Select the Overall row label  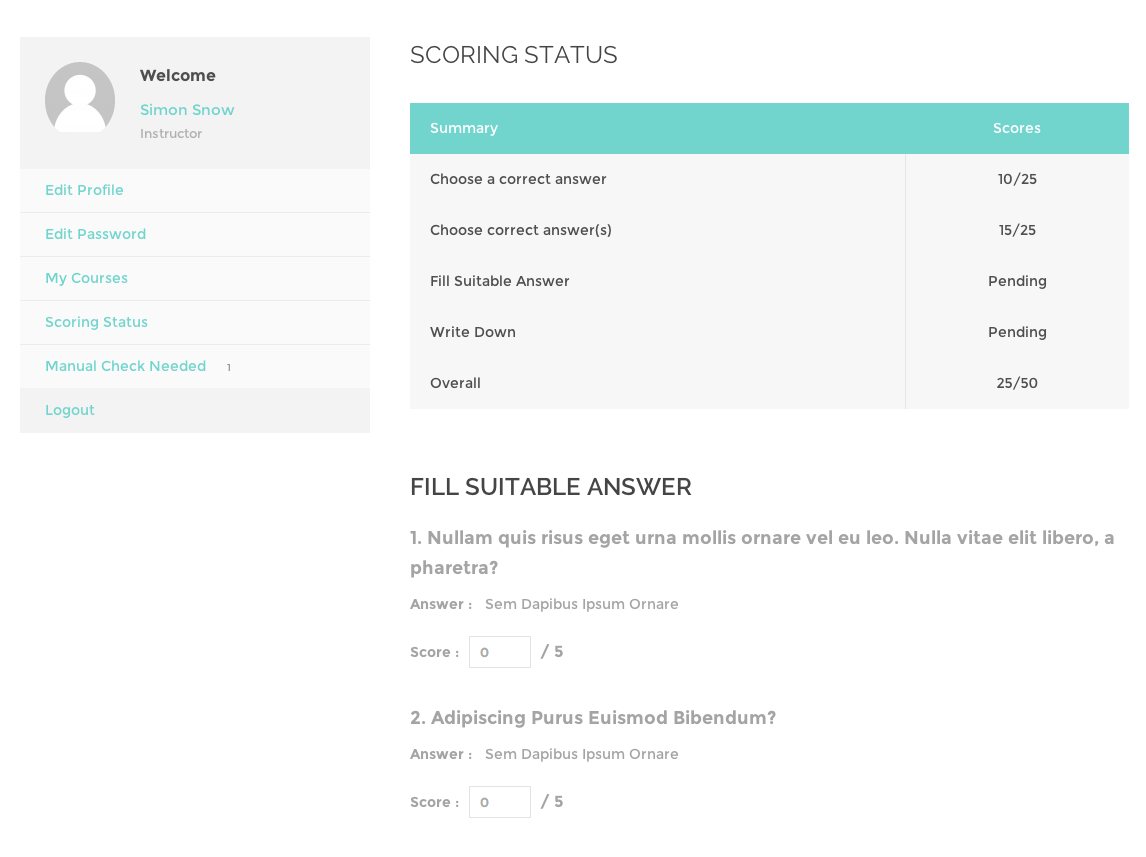pyautogui.click(x=455, y=383)
